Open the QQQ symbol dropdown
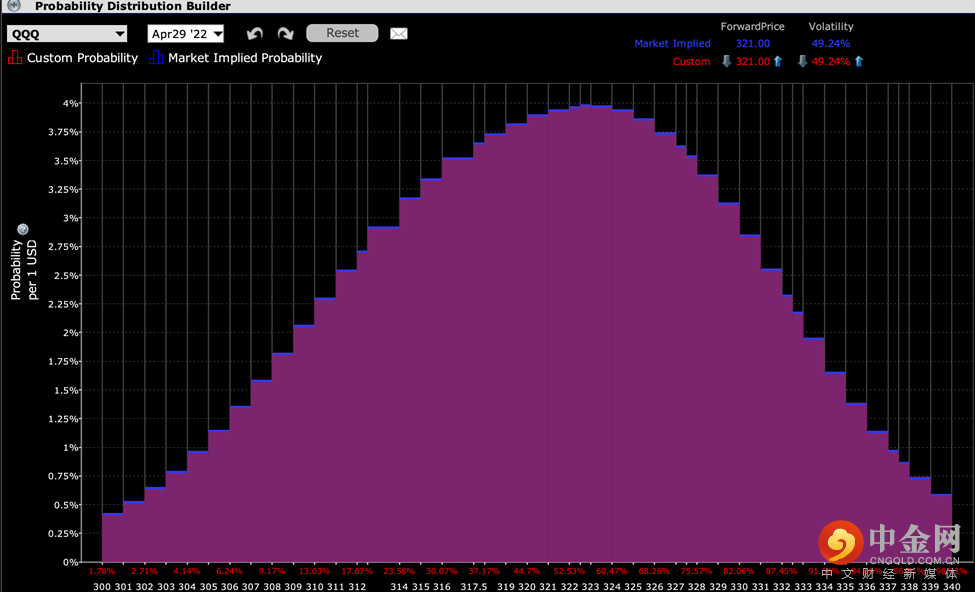Viewport: 975px width, 592px height. 66,34
